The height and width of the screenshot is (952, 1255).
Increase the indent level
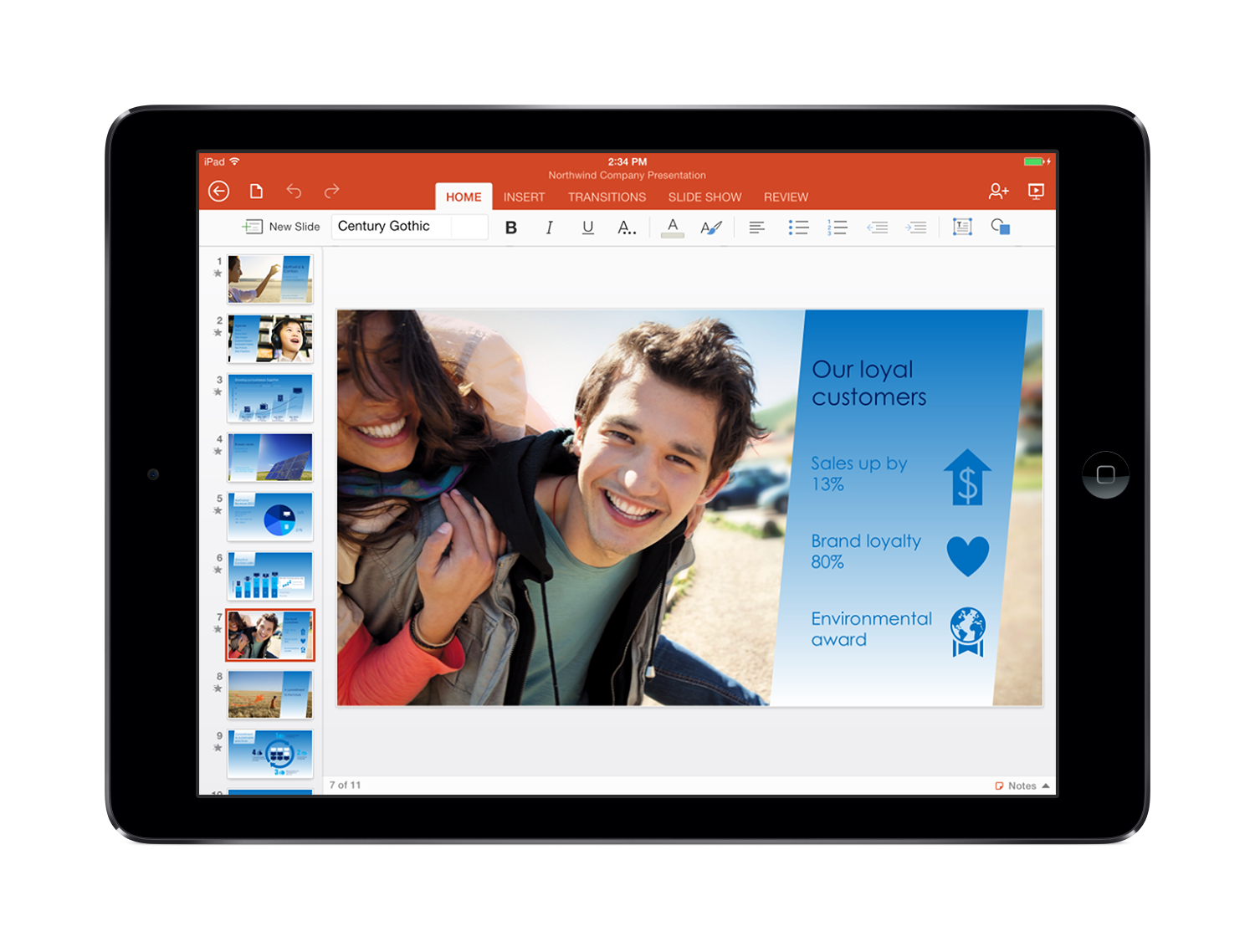(x=916, y=227)
